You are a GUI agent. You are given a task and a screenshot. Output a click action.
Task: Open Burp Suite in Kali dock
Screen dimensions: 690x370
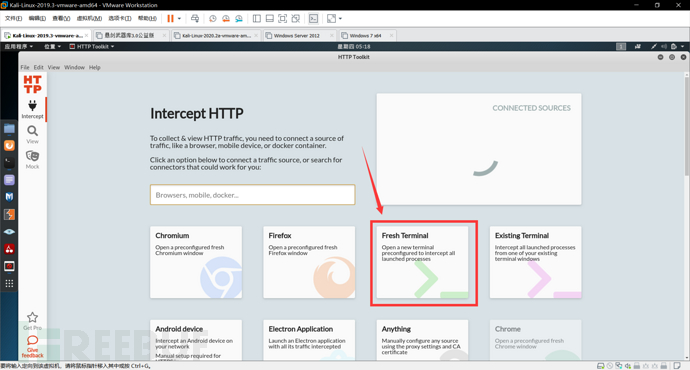click(9, 214)
